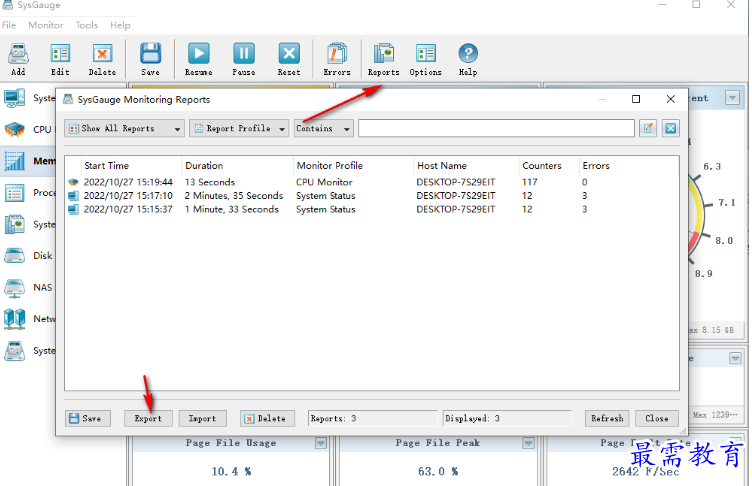The image size is (752, 486).
Task: Click the counters value 117
Action: point(529,182)
